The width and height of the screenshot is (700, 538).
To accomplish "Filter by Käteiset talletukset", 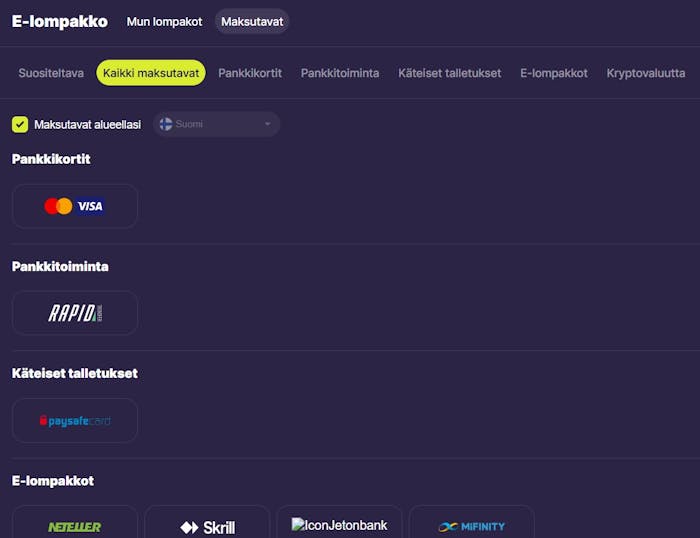I will point(450,73).
